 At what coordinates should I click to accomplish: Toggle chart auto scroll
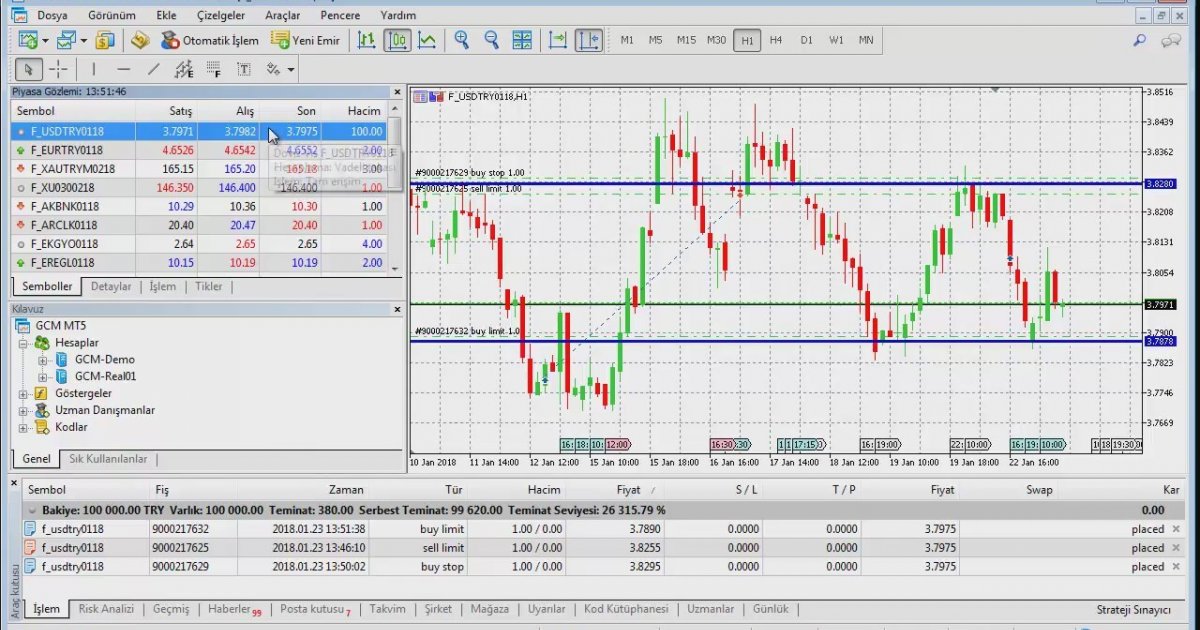click(x=557, y=40)
